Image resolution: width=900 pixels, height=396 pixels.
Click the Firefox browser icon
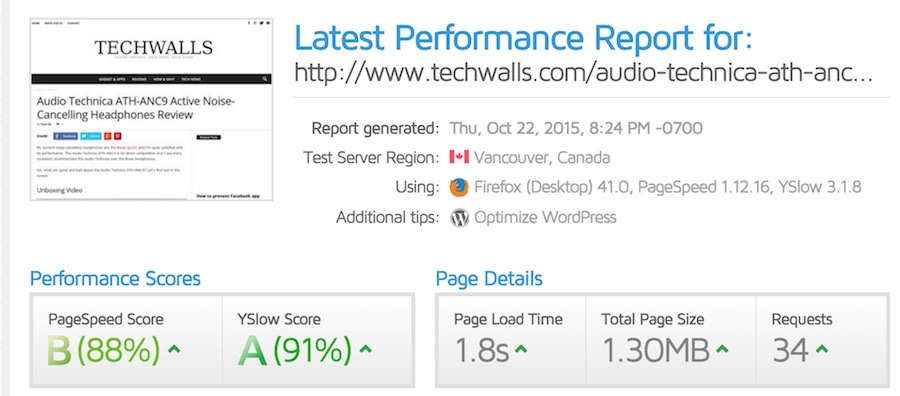(x=459, y=188)
